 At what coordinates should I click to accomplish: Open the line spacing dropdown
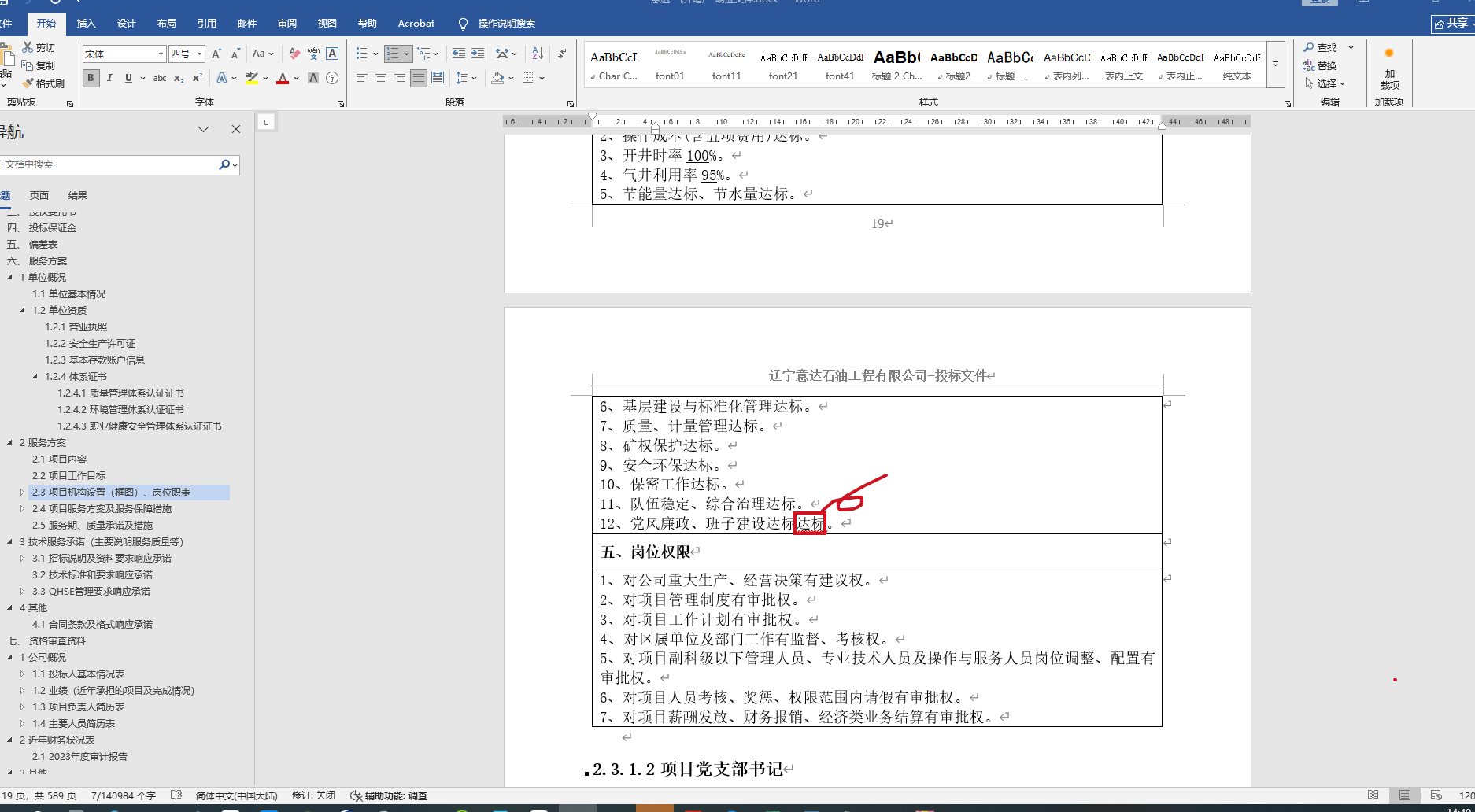tap(467, 78)
